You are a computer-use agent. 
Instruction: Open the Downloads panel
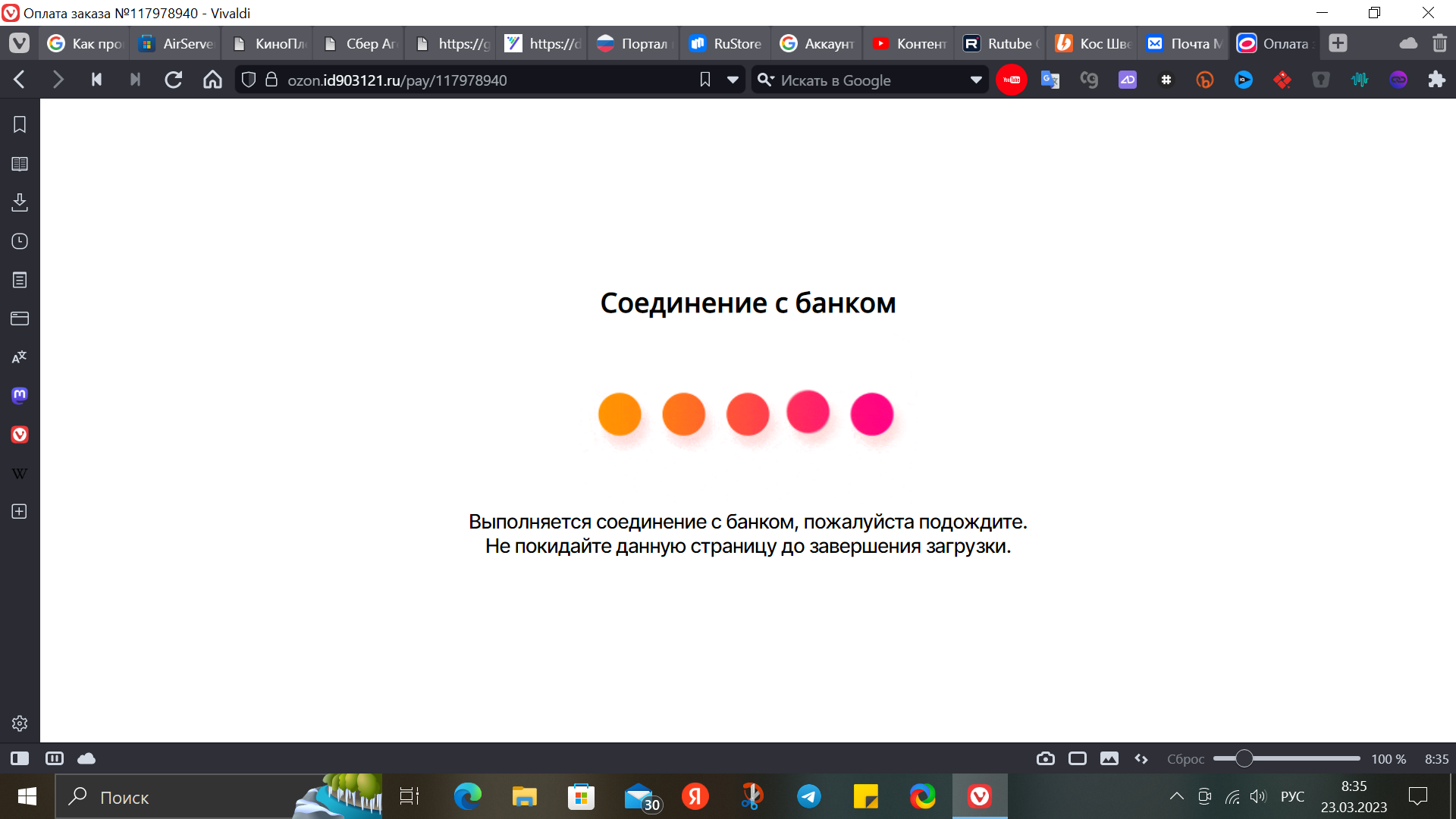click(19, 202)
